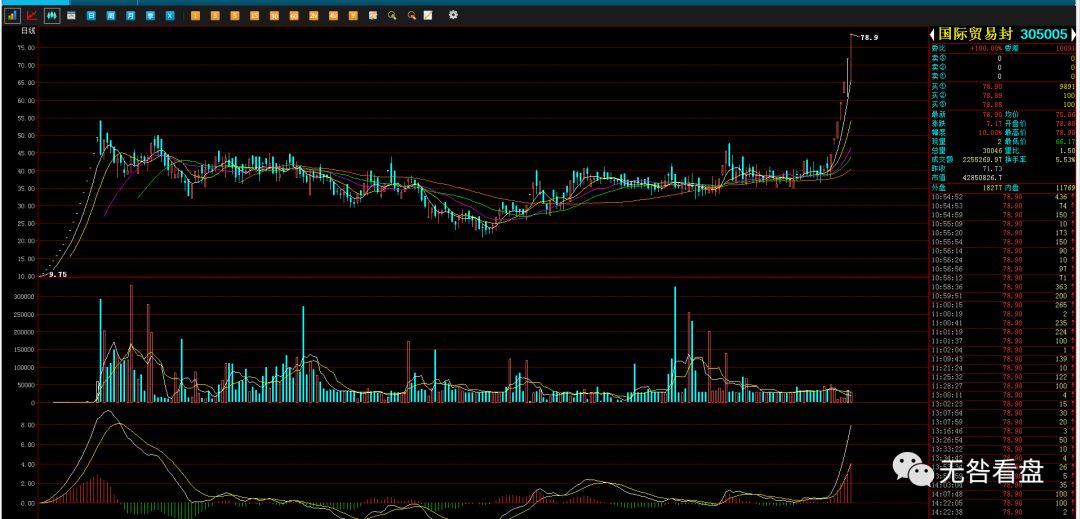Select the trade record at 10:55:20
1080x519 pixels.
point(1002,233)
